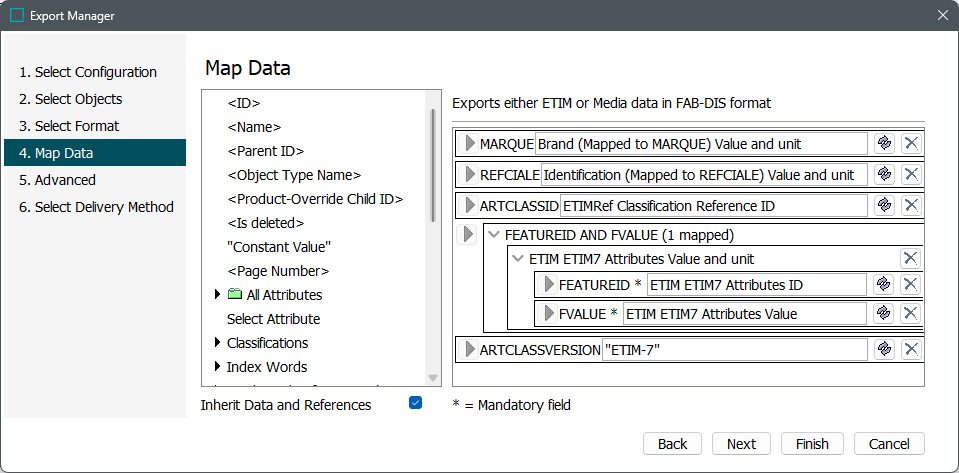
Task: Expand the Classifications tree node
Action: [218, 343]
